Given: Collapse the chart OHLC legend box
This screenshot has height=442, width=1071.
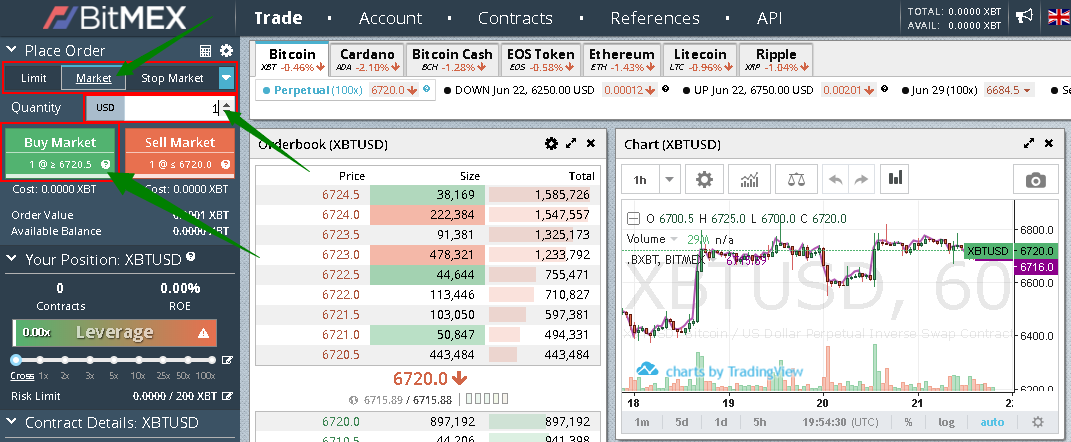Looking at the screenshot, I should pos(633,219).
